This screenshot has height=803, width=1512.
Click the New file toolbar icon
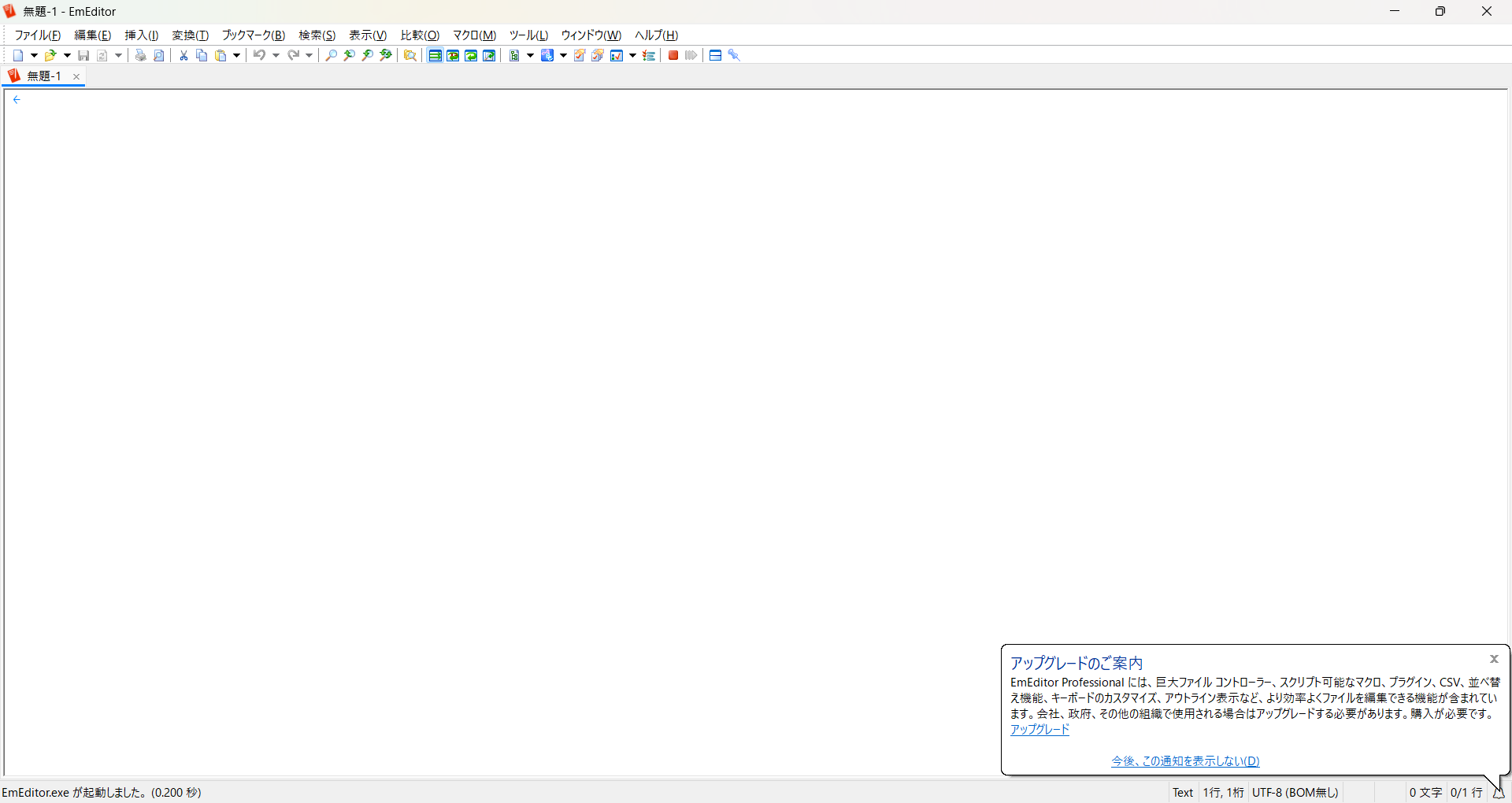tap(18, 55)
